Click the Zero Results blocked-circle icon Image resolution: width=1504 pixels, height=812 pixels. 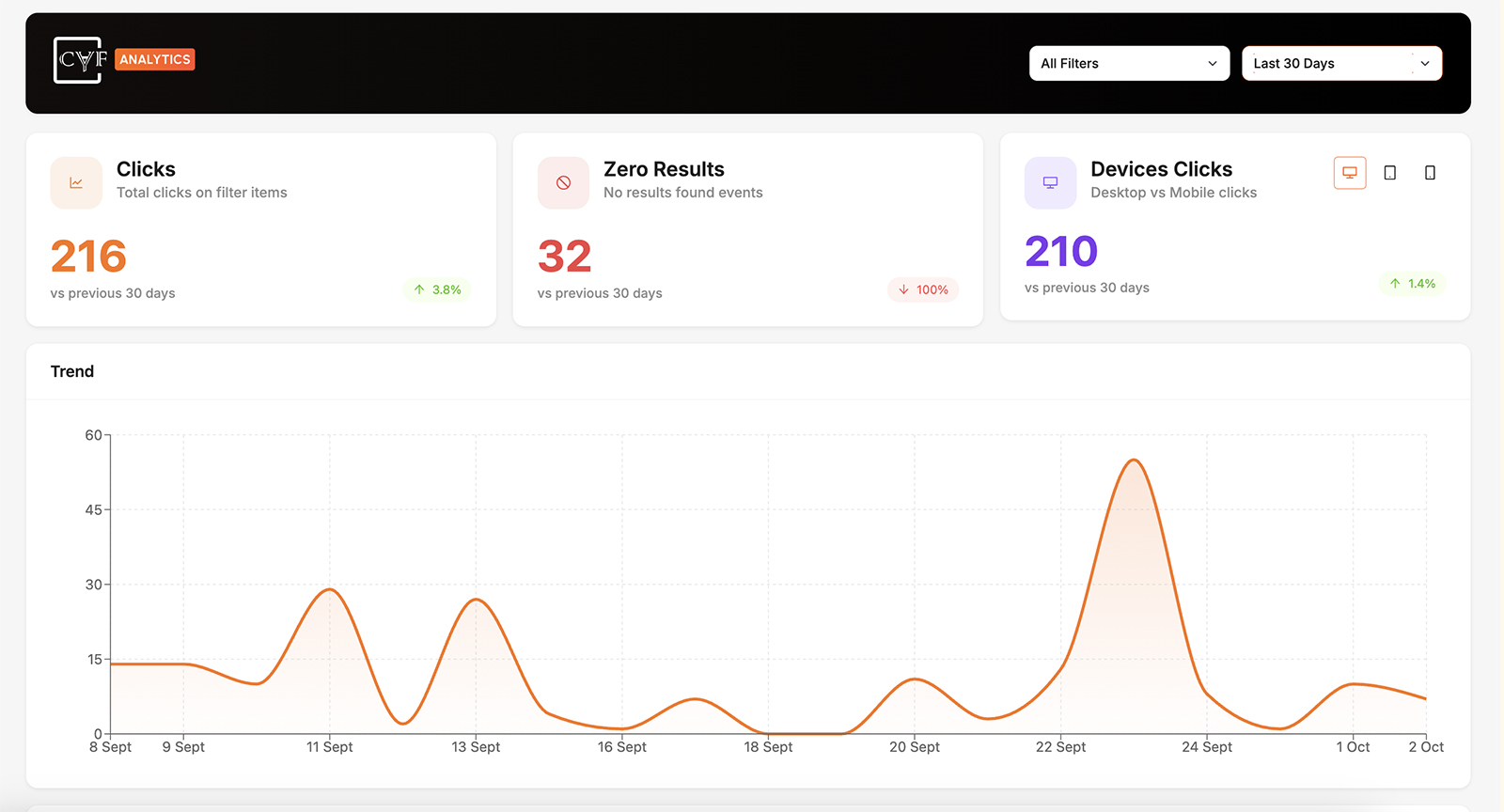click(563, 182)
